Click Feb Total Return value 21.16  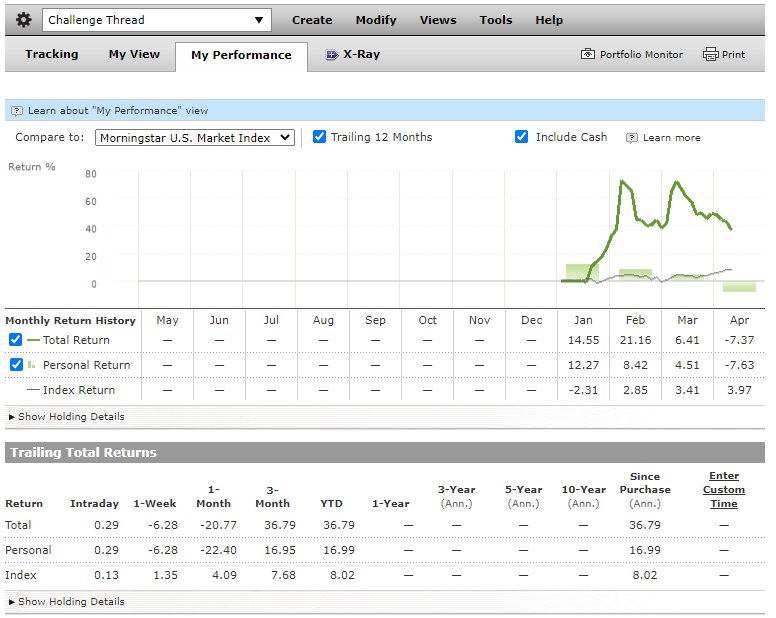click(x=635, y=340)
